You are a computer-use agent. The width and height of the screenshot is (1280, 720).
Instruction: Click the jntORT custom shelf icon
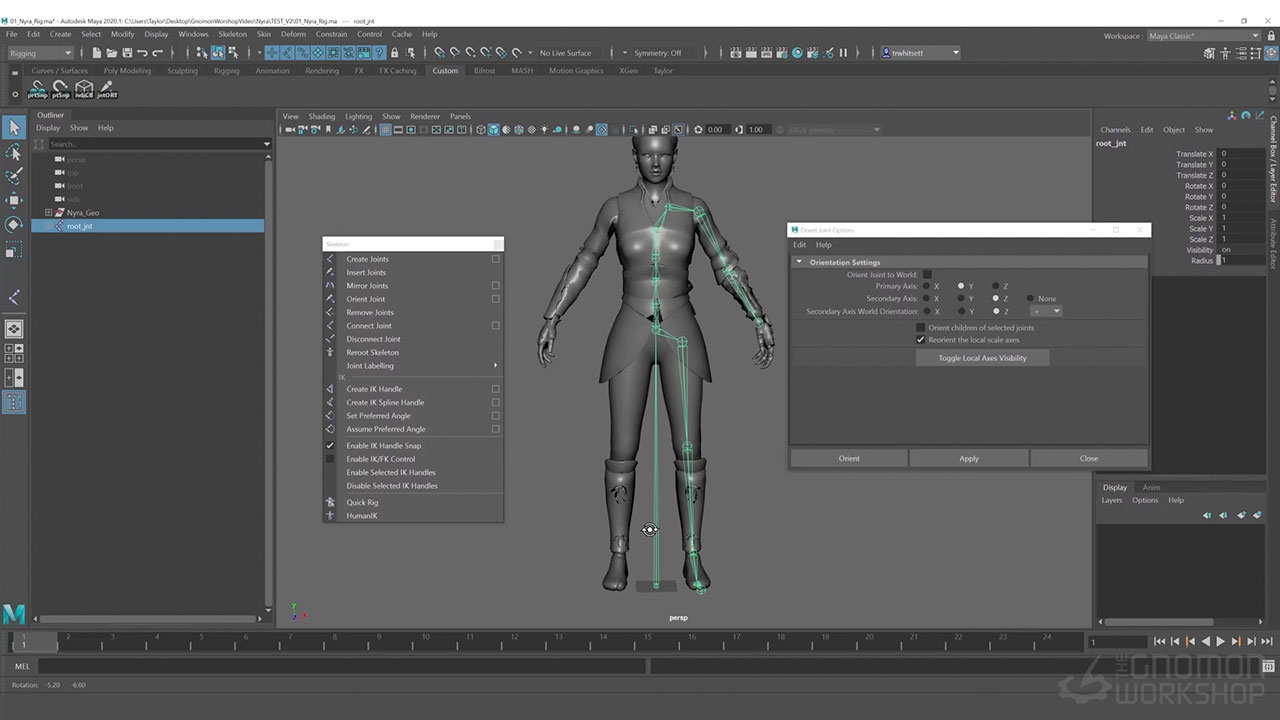click(x=107, y=90)
